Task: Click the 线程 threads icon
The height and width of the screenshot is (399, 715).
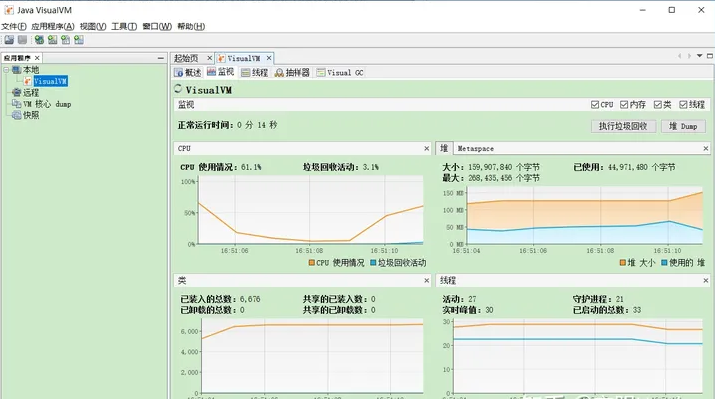Action: point(246,73)
